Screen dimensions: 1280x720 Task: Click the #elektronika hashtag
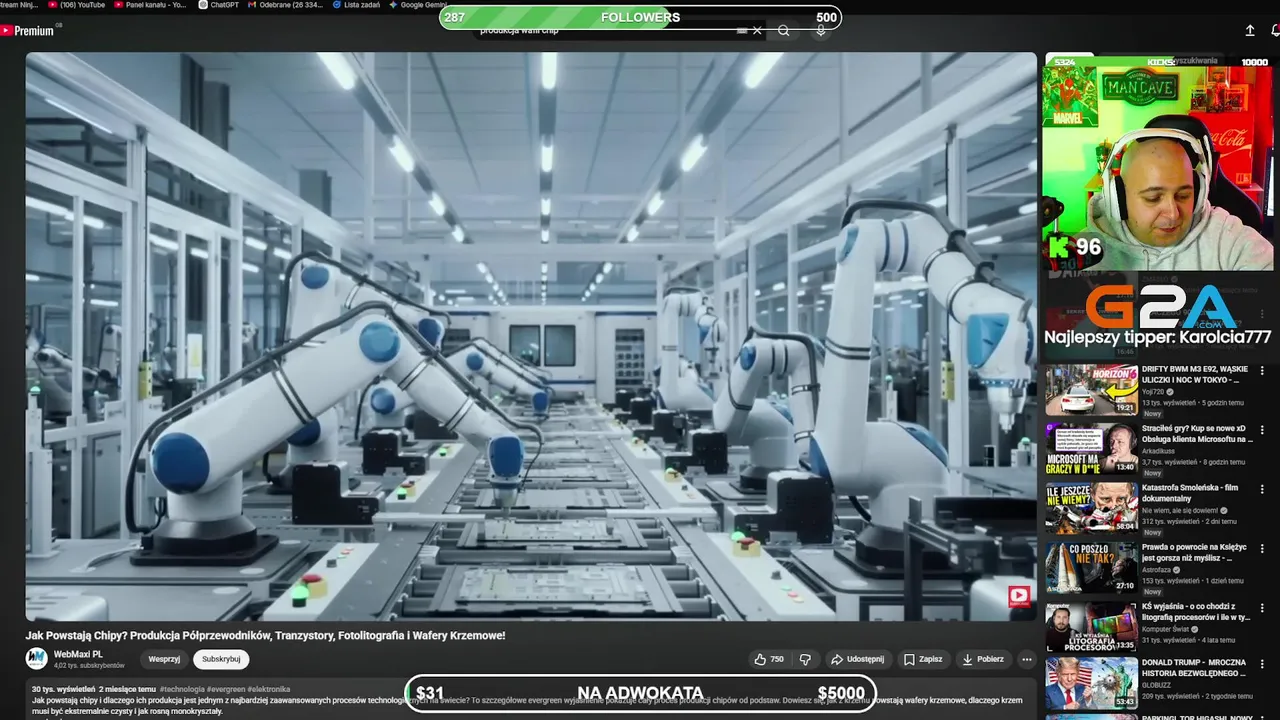[x=269, y=689]
